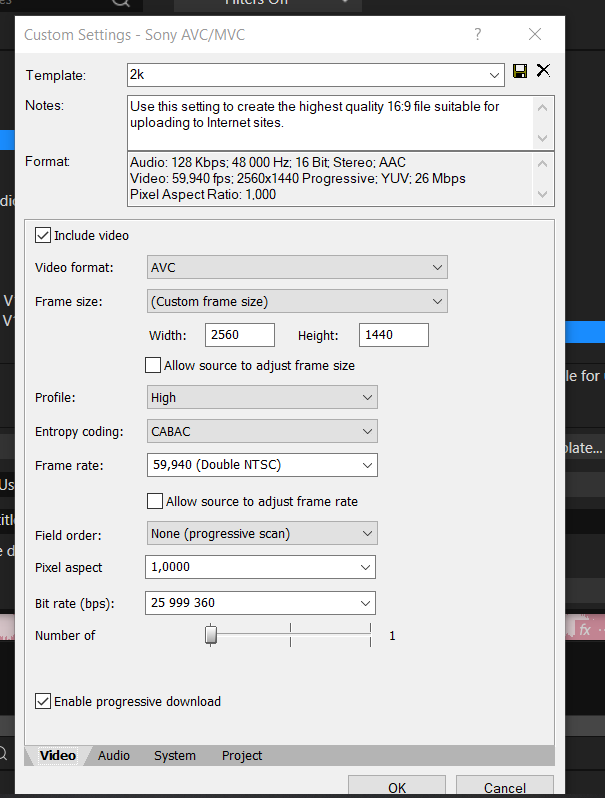Click the Cancel button
Image resolution: width=605 pixels, height=798 pixels.
(504, 787)
